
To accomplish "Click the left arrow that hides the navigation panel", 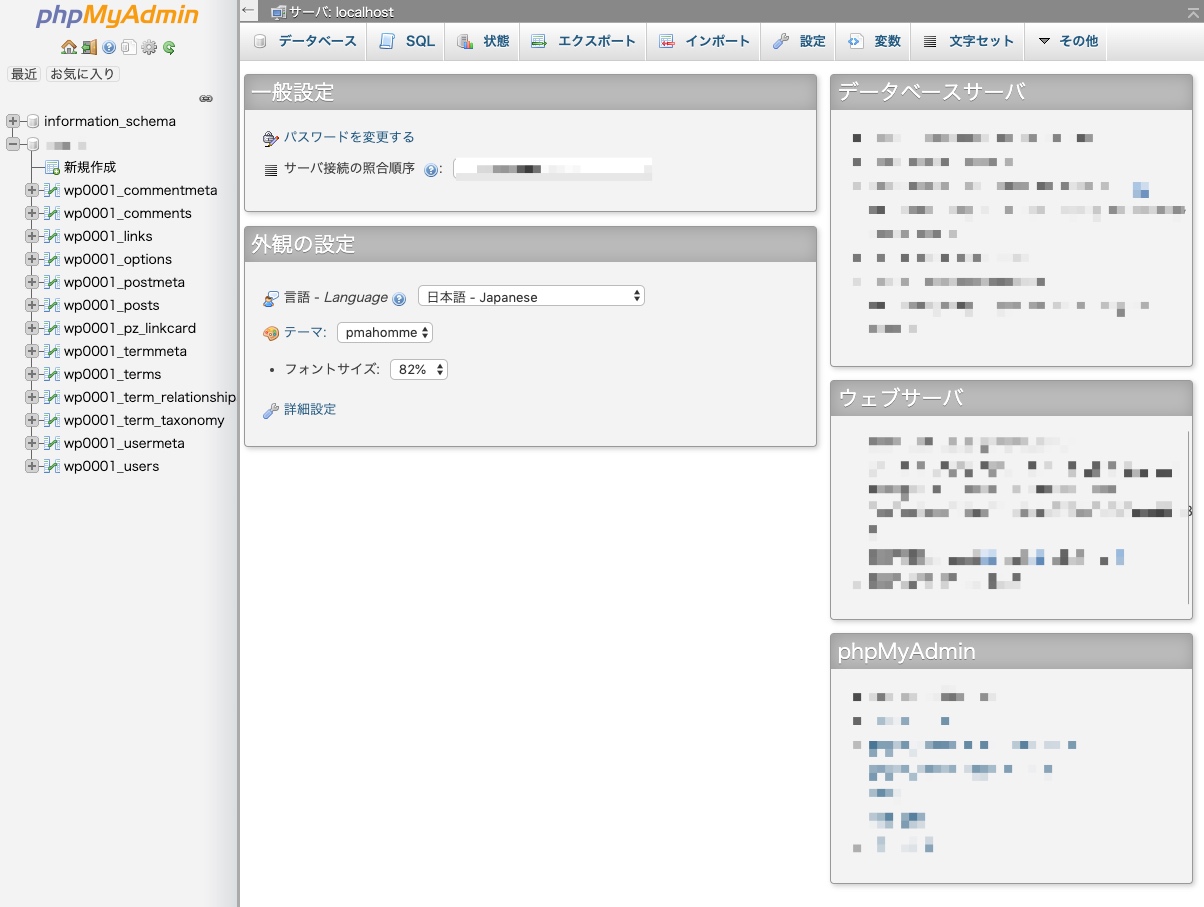I will [x=249, y=11].
